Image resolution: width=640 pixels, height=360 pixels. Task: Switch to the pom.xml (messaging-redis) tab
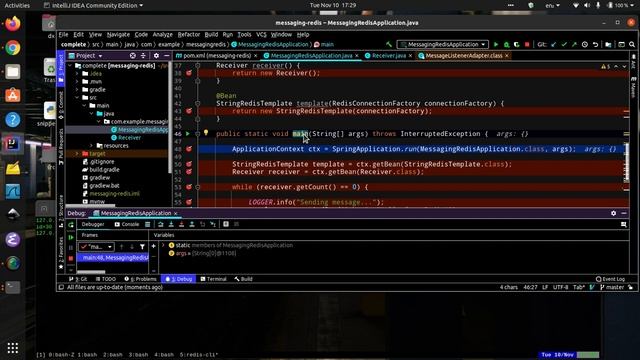coord(217,56)
